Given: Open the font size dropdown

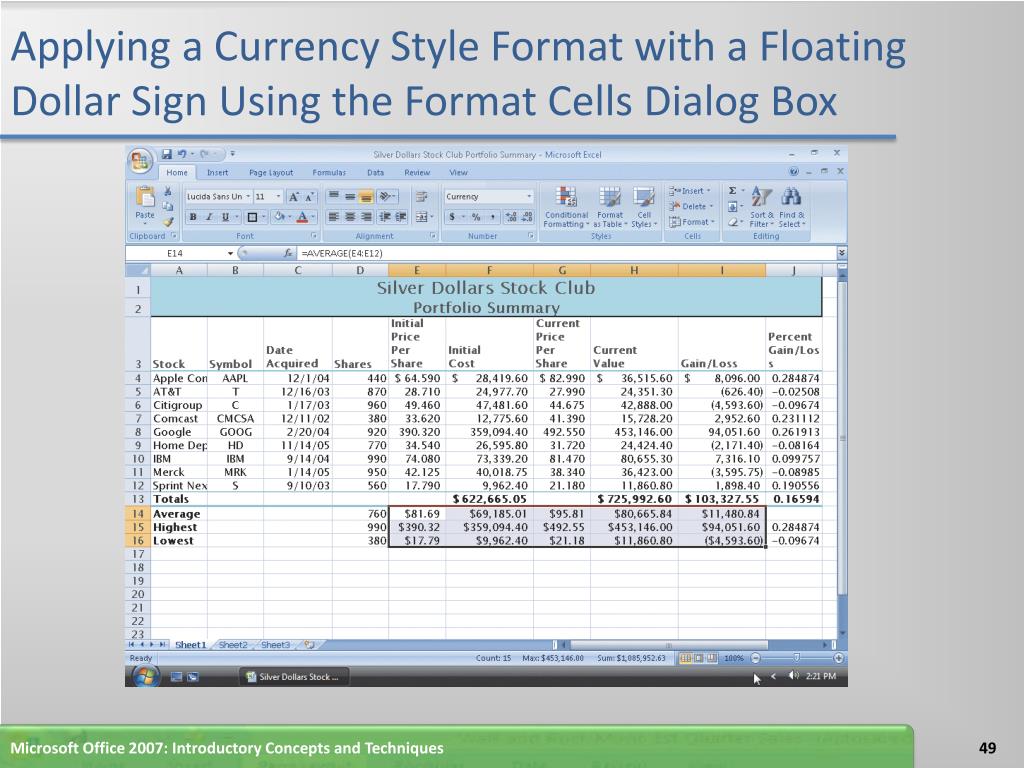Looking at the screenshot, I should click(x=278, y=196).
